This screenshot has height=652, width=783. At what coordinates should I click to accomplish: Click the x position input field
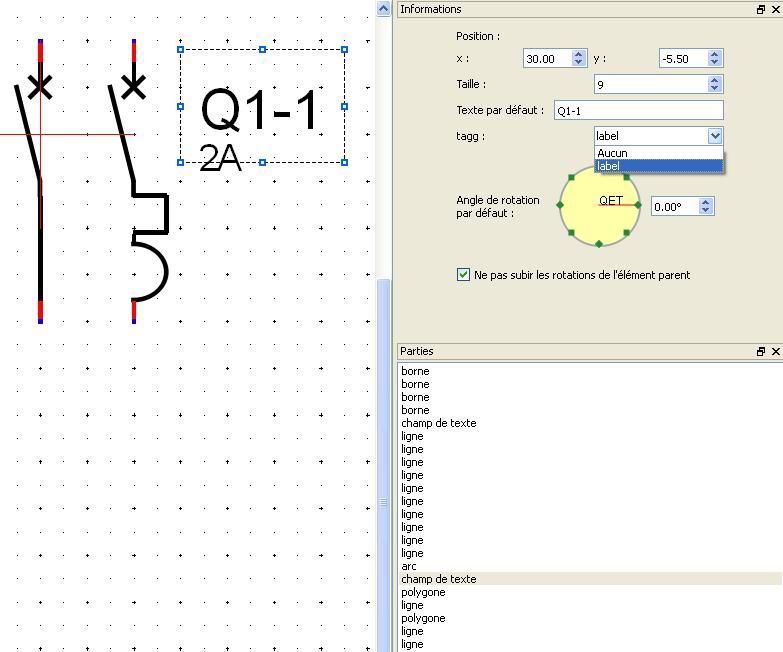click(546, 59)
